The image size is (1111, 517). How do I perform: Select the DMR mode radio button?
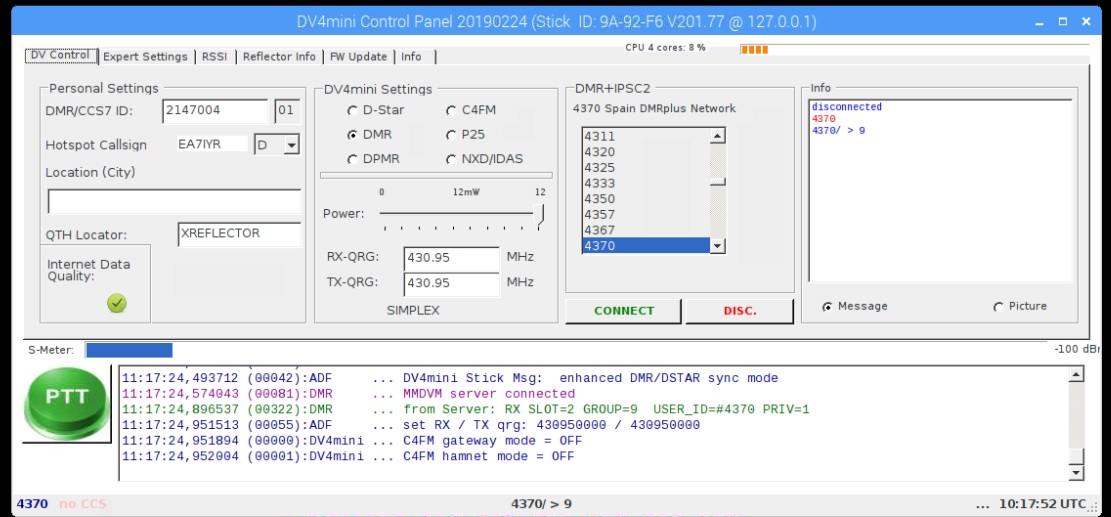pos(352,135)
